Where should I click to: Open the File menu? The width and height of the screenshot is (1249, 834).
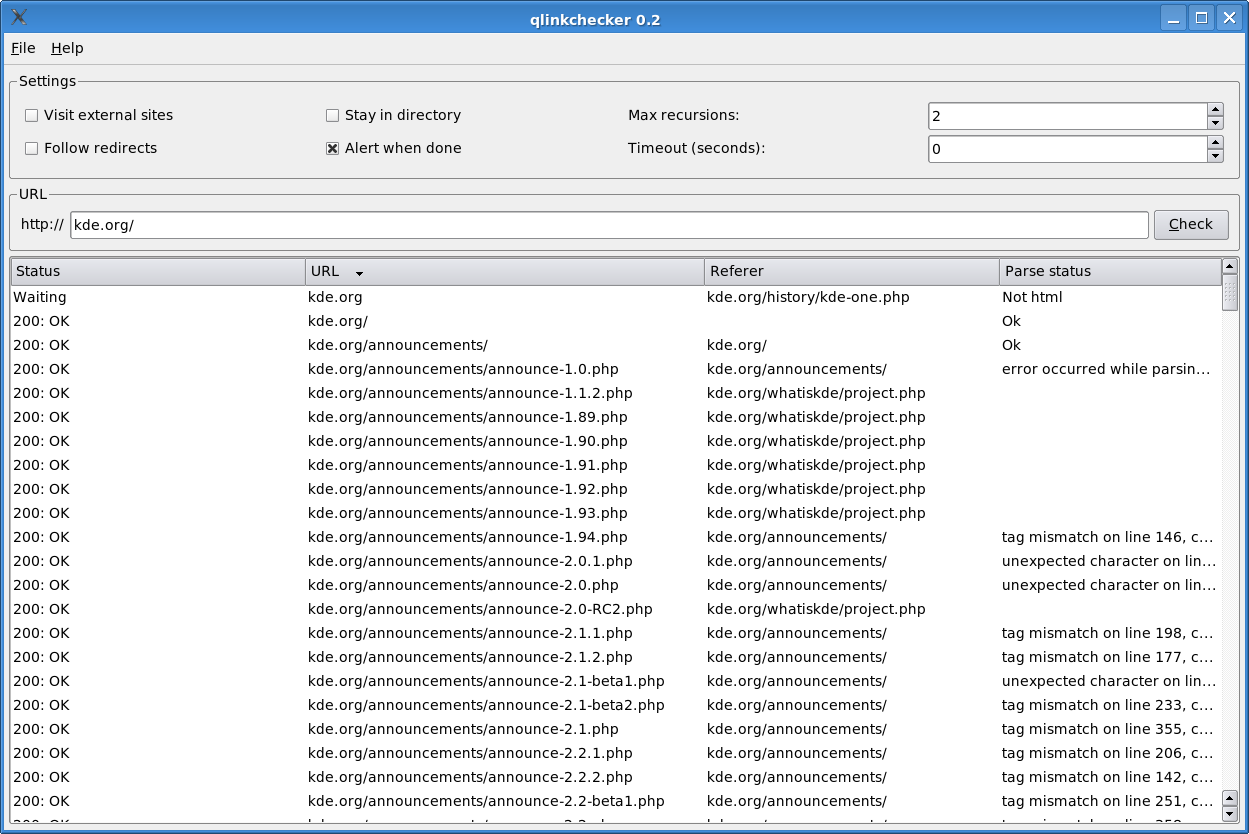coord(23,48)
